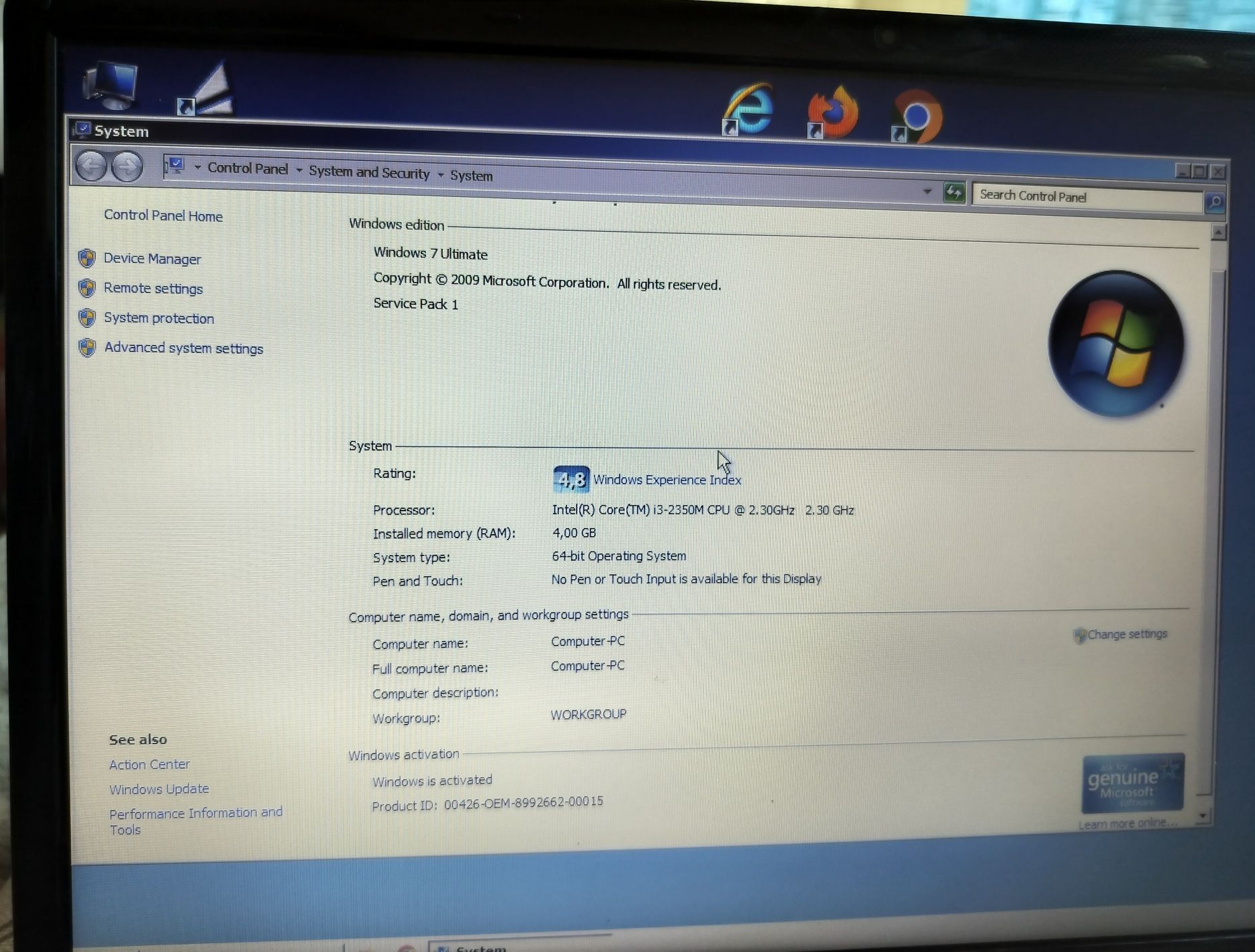Open Remote settings

click(153, 288)
